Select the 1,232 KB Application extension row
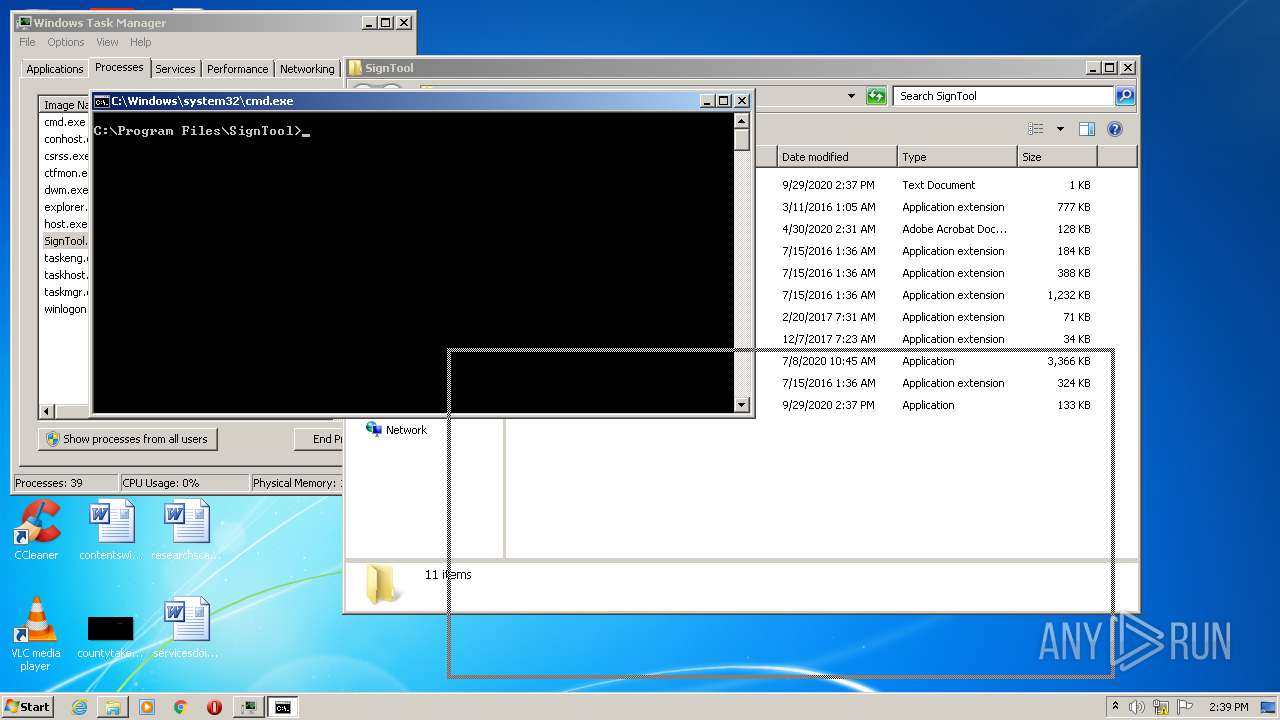Screen dimensions: 1280x720 (x=936, y=295)
